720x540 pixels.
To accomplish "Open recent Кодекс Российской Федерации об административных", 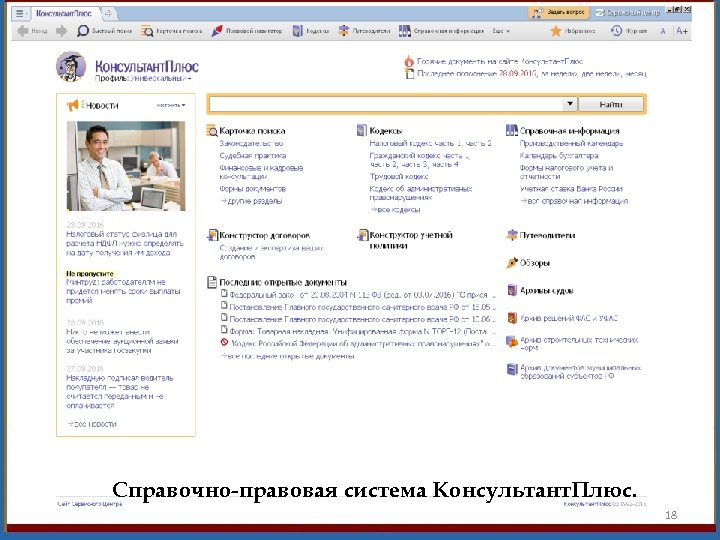I will pos(358,343).
